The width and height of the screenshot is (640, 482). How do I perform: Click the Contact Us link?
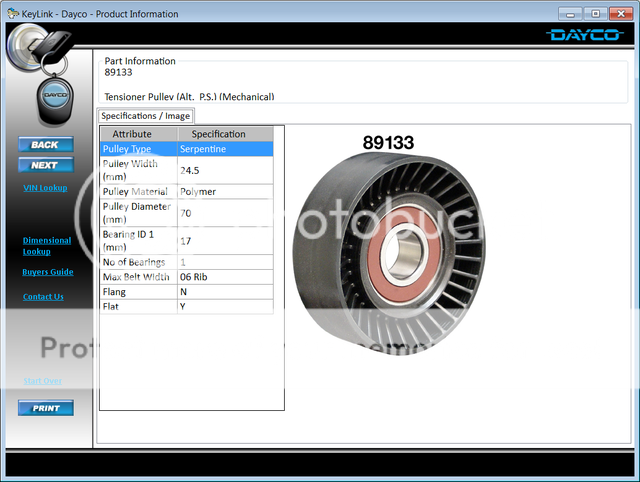point(43,297)
